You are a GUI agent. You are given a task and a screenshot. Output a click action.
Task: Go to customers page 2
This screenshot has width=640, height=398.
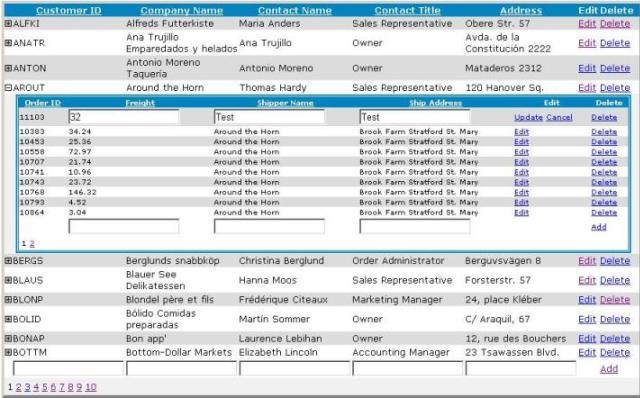click(x=18, y=387)
